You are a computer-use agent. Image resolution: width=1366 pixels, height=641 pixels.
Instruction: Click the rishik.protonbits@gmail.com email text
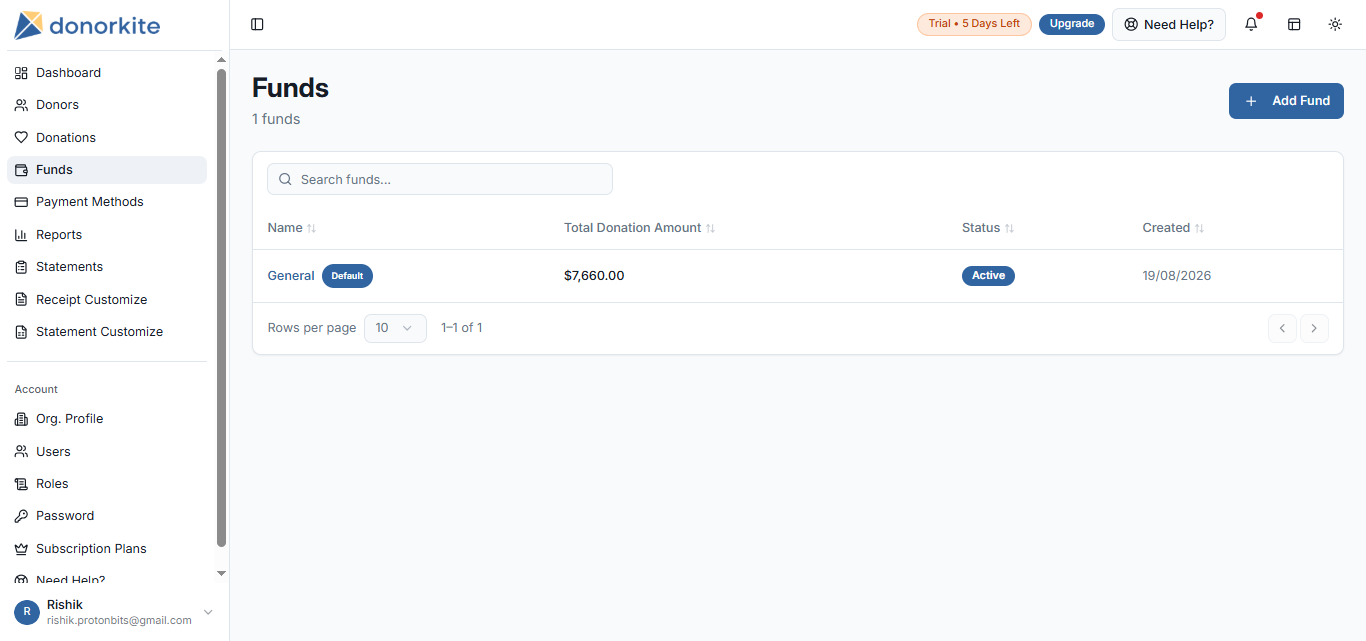point(119,620)
